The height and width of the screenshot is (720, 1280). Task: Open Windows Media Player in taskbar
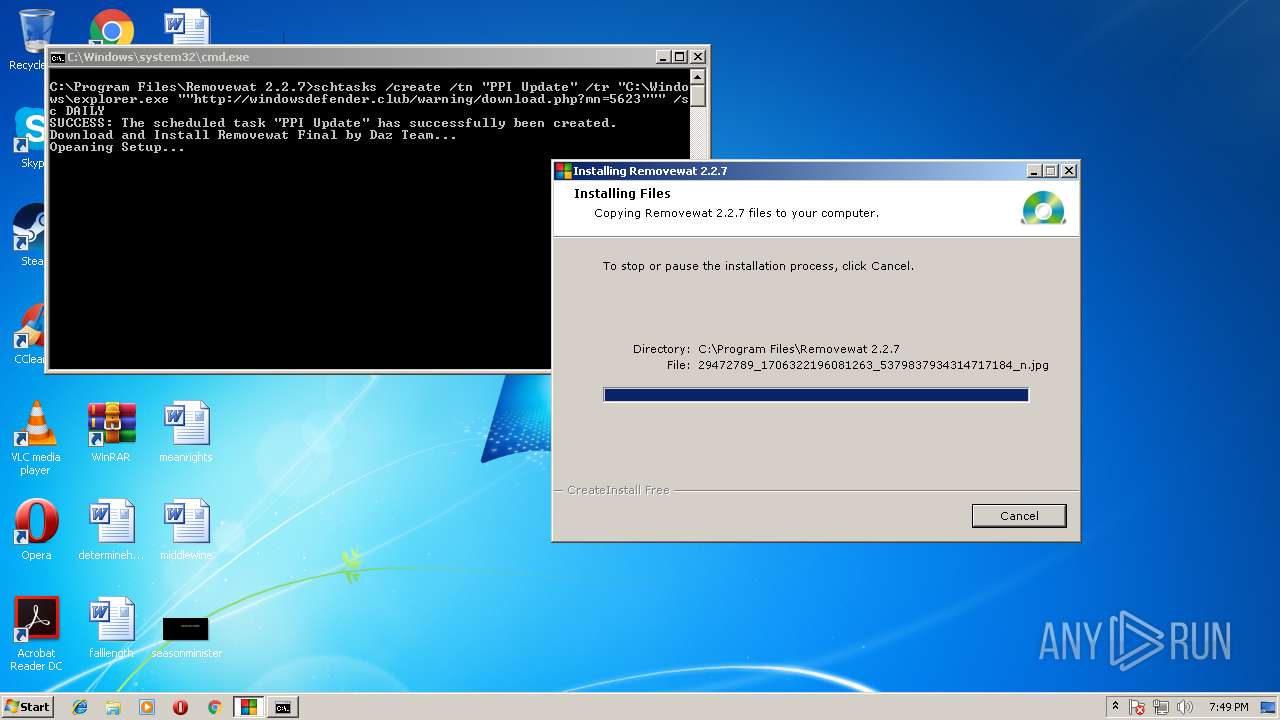[147, 707]
